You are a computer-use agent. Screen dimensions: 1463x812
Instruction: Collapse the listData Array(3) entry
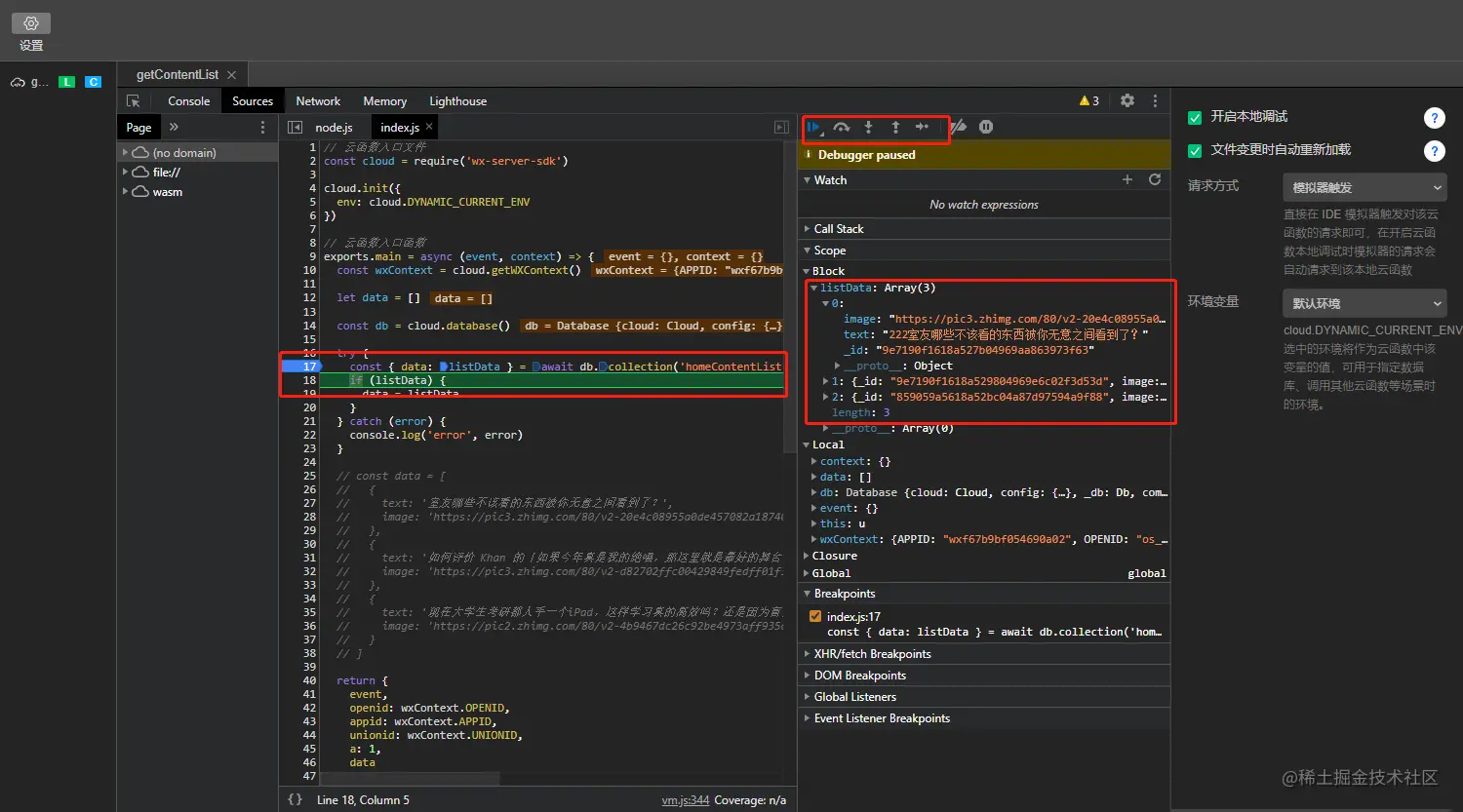(813, 289)
